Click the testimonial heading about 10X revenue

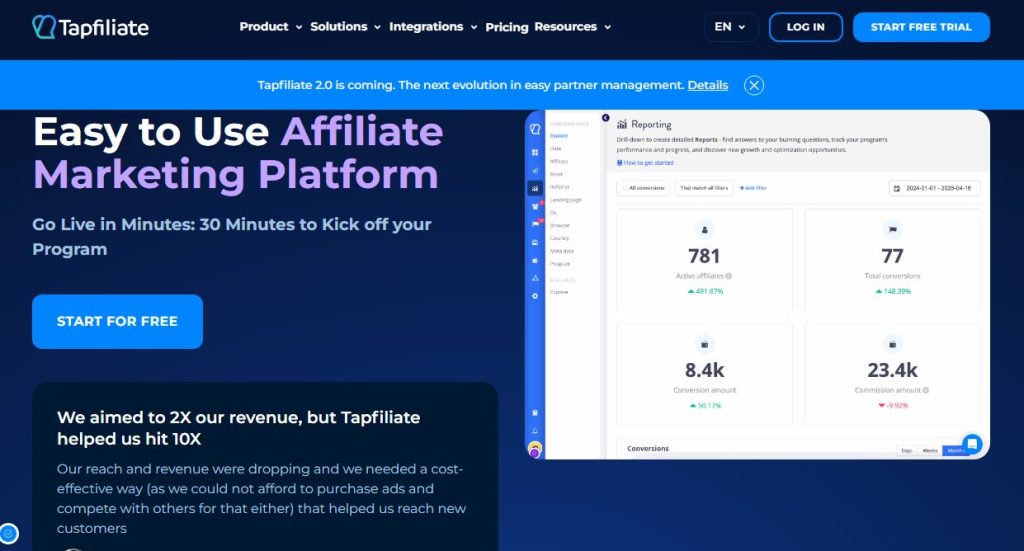238,428
